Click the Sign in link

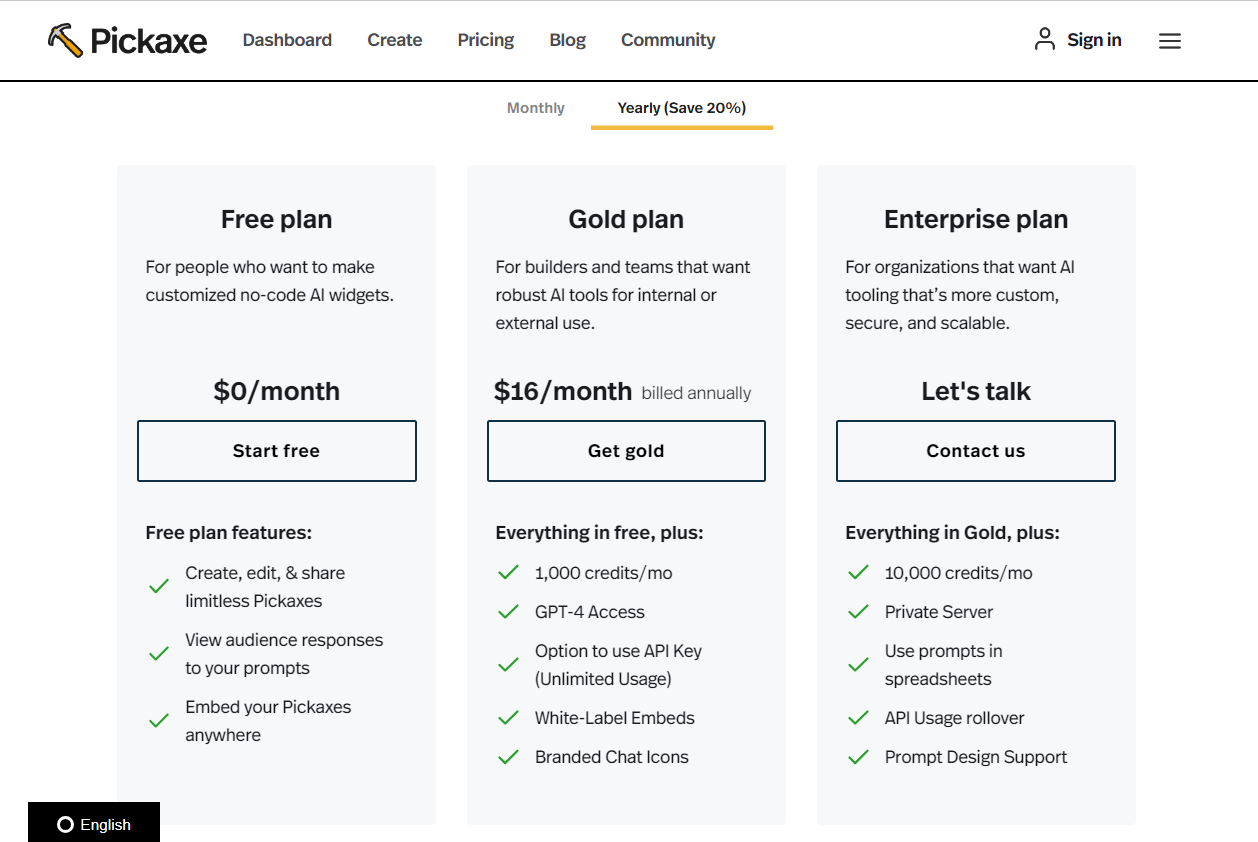(x=1094, y=40)
